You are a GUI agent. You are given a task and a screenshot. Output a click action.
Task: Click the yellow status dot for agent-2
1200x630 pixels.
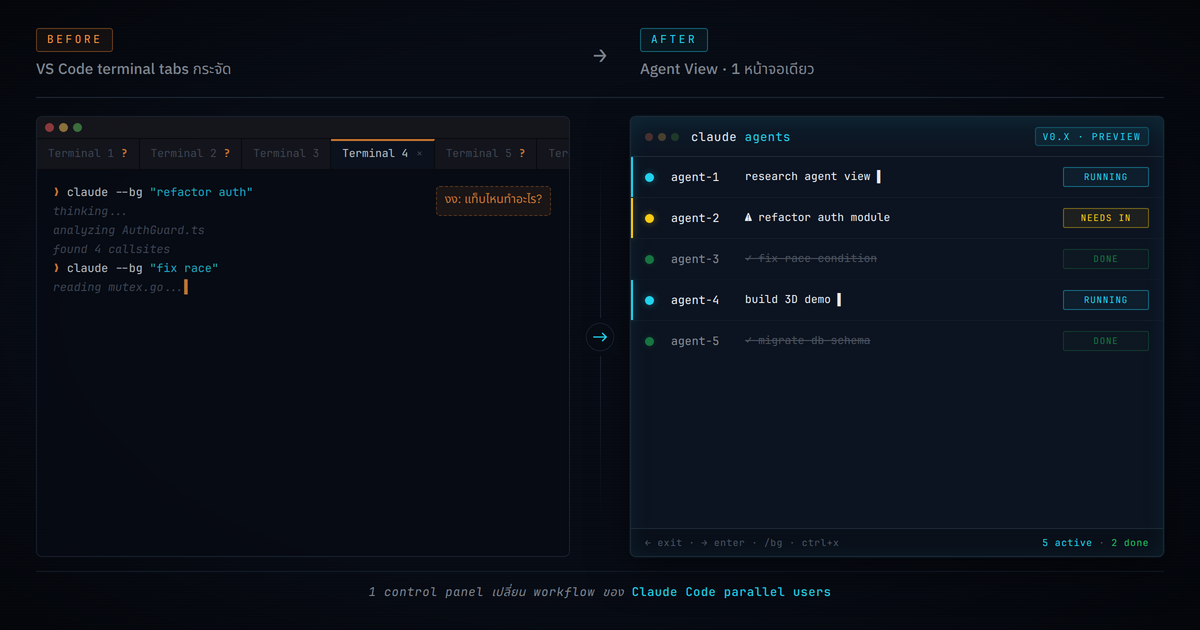pyautogui.click(x=649, y=218)
